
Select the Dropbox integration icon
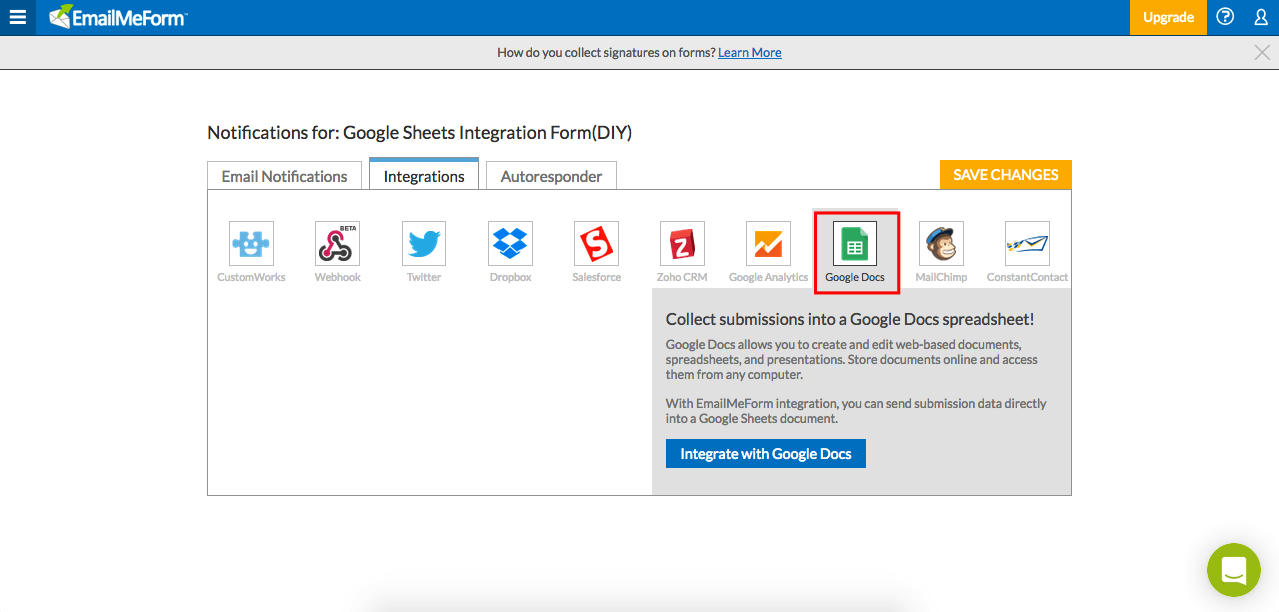pos(510,244)
